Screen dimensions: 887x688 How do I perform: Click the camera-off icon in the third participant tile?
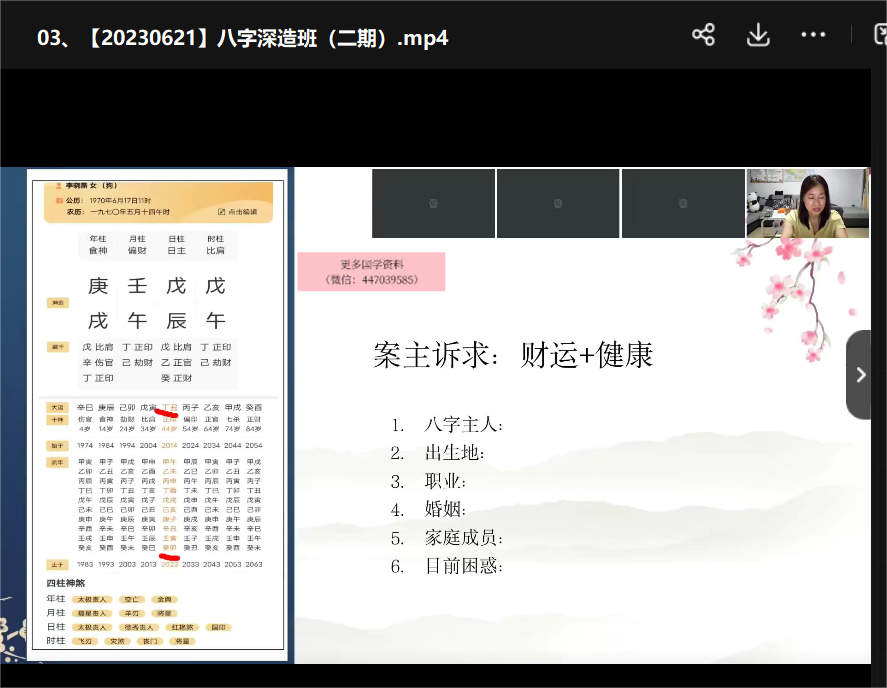tap(682, 203)
